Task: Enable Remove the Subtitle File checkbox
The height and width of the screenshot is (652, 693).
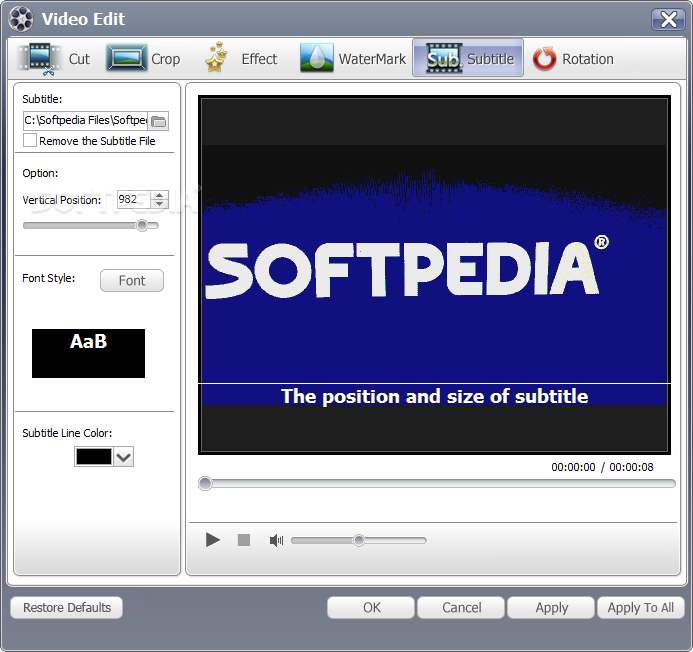Action: 30,141
